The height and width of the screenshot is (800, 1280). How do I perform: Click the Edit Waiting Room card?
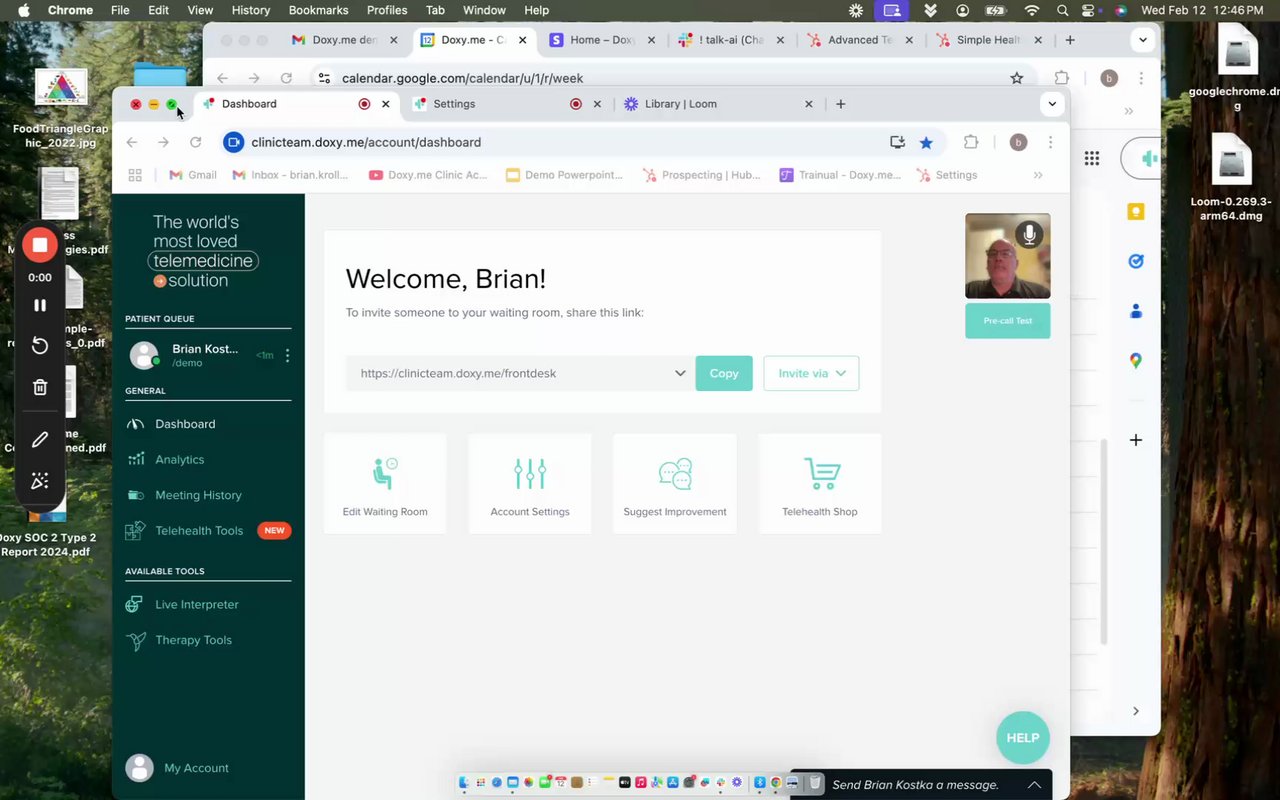385,484
